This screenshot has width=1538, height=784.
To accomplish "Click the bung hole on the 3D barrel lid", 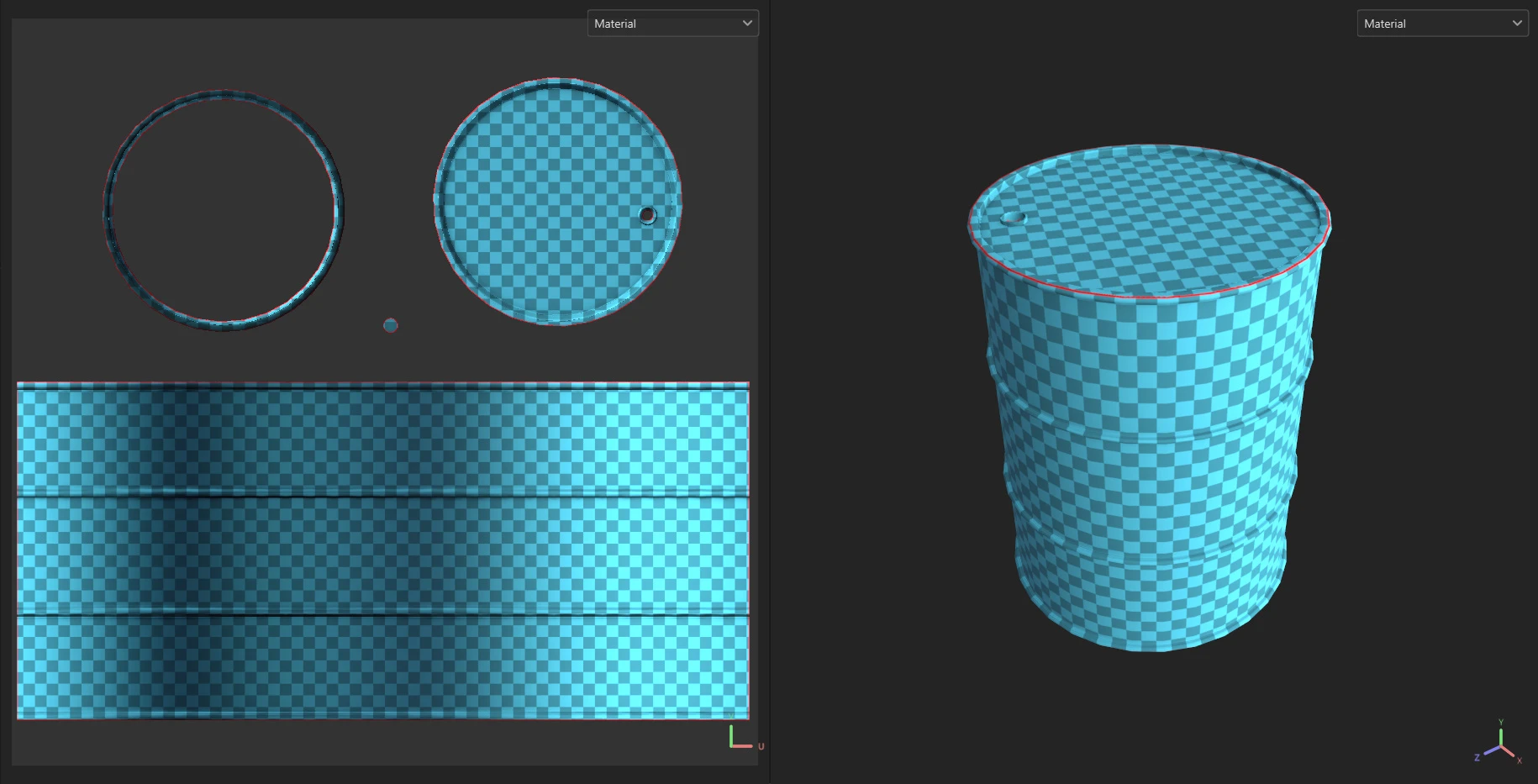I will 1014,218.
